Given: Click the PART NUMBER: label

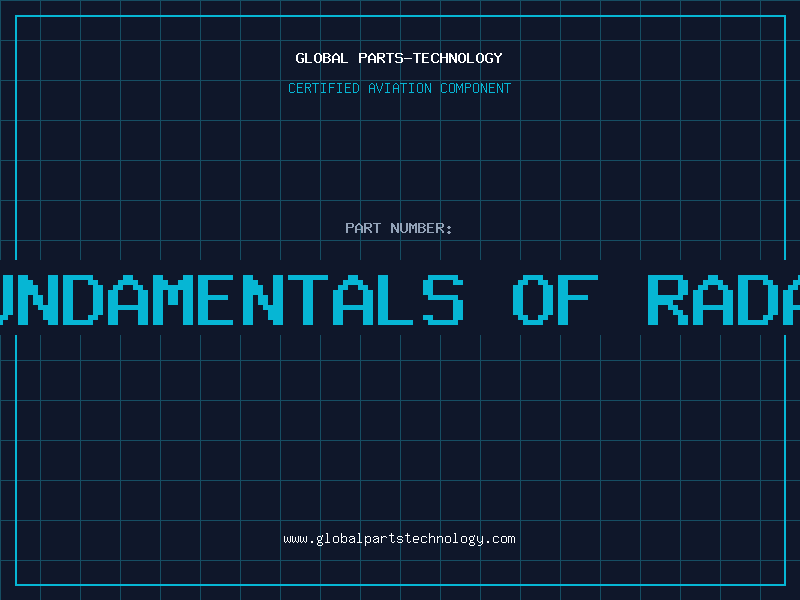Looking at the screenshot, I should pyautogui.click(x=399, y=228).
